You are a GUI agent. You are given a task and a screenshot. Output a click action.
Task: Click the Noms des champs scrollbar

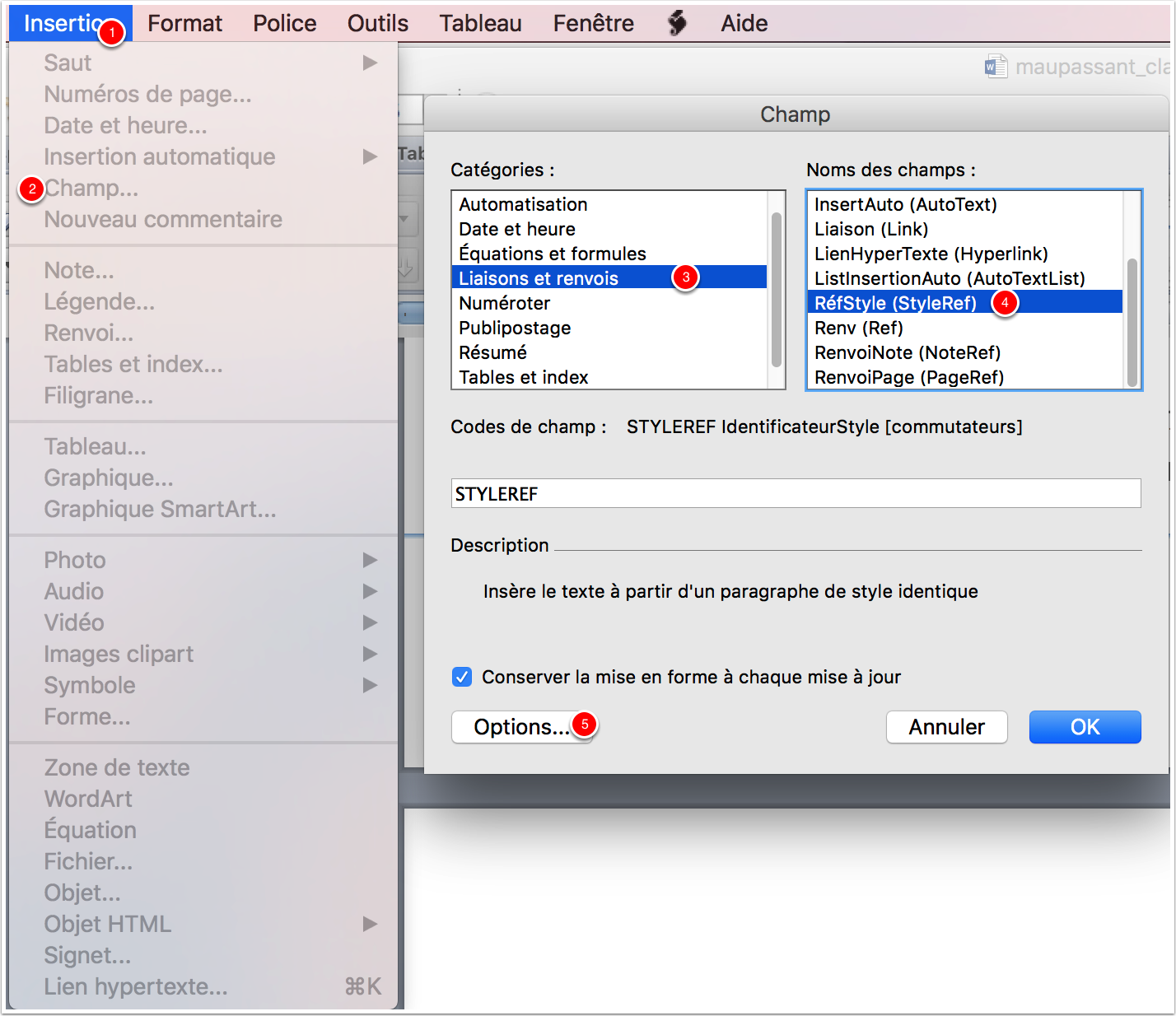pos(1132,321)
